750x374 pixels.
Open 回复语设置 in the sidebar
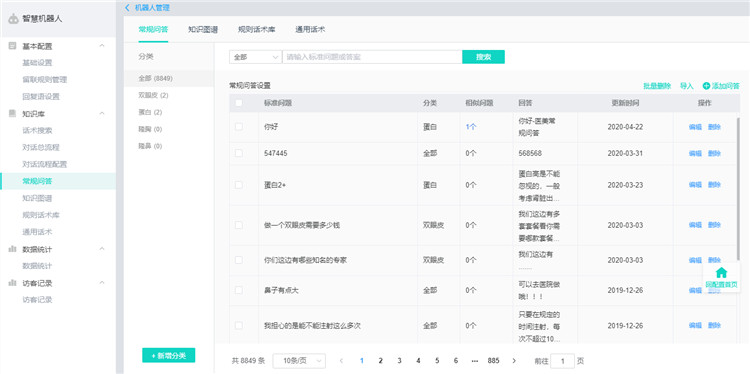pyautogui.click(x=41, y=96)
